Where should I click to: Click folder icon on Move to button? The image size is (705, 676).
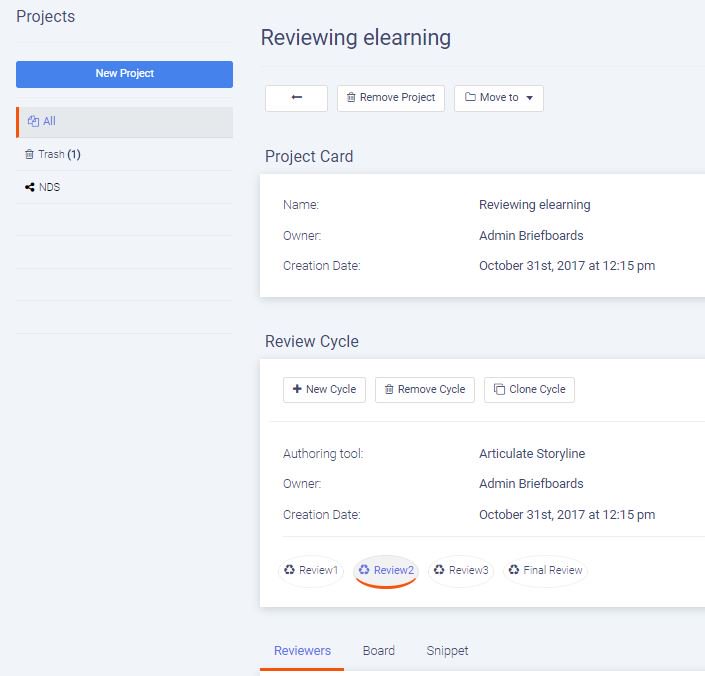(x=470, y=97)
